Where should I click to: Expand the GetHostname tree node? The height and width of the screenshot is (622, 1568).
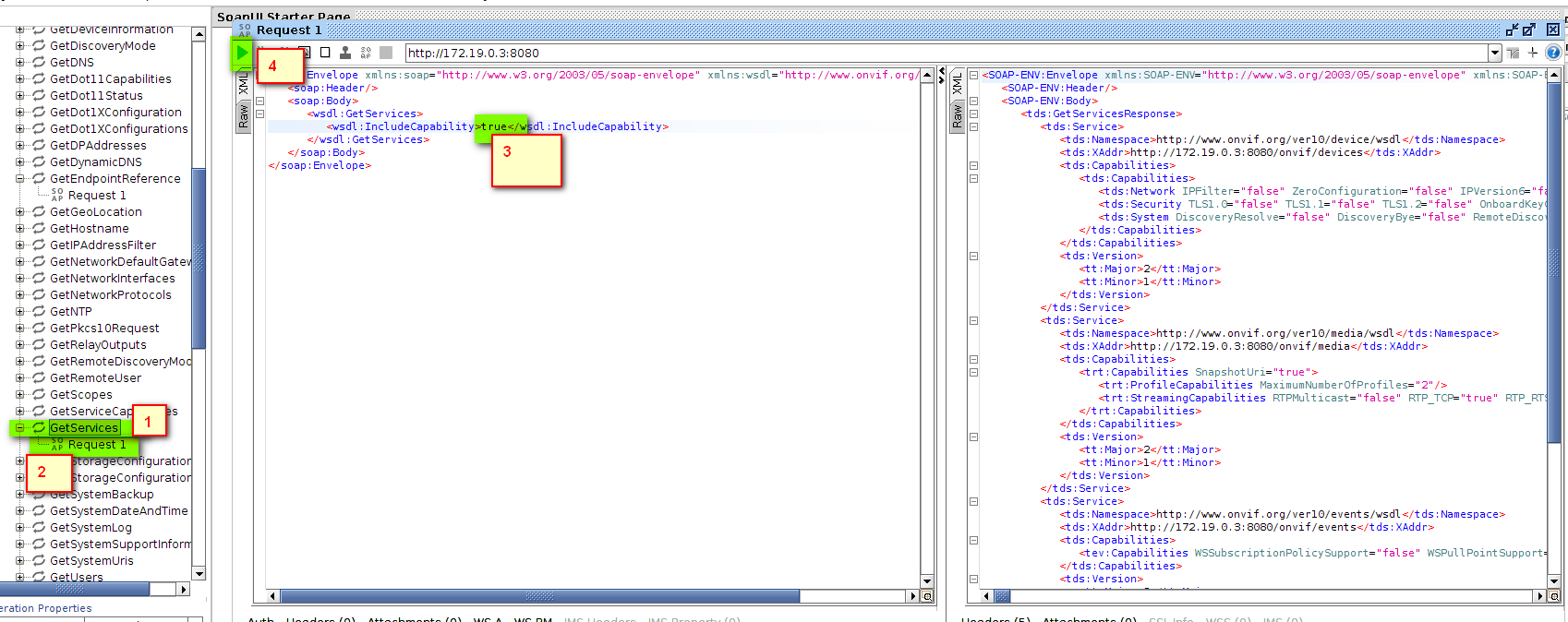[x=19, y=229]
